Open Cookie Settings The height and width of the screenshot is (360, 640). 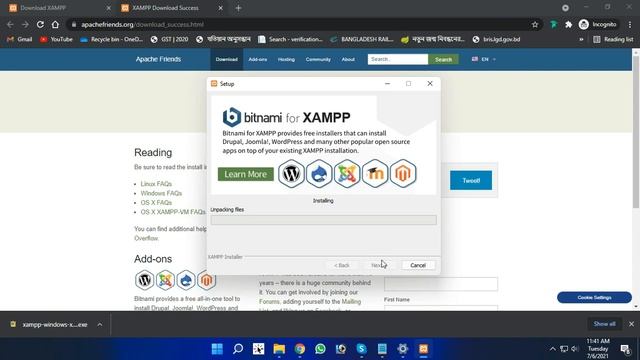pos(594,298)
